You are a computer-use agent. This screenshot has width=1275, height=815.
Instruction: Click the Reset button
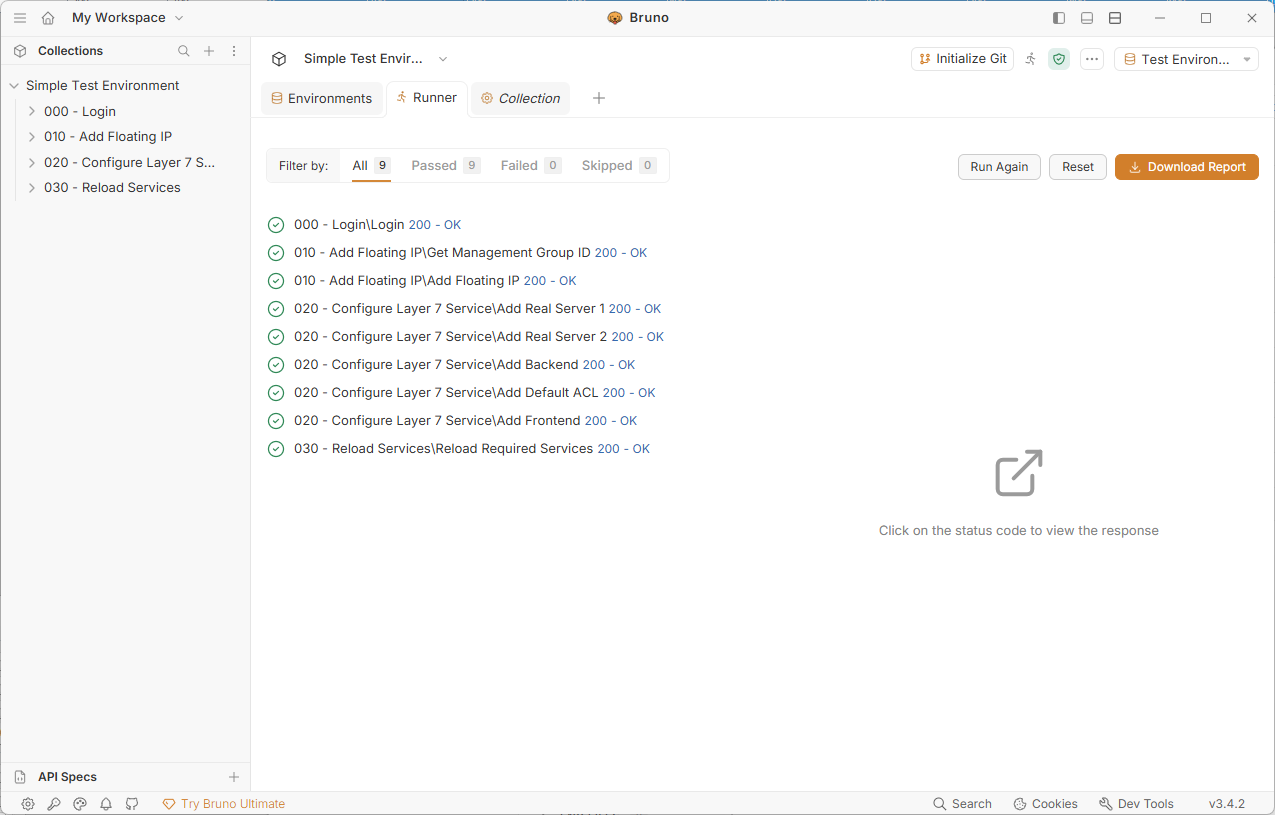(x=1078, y=167)
